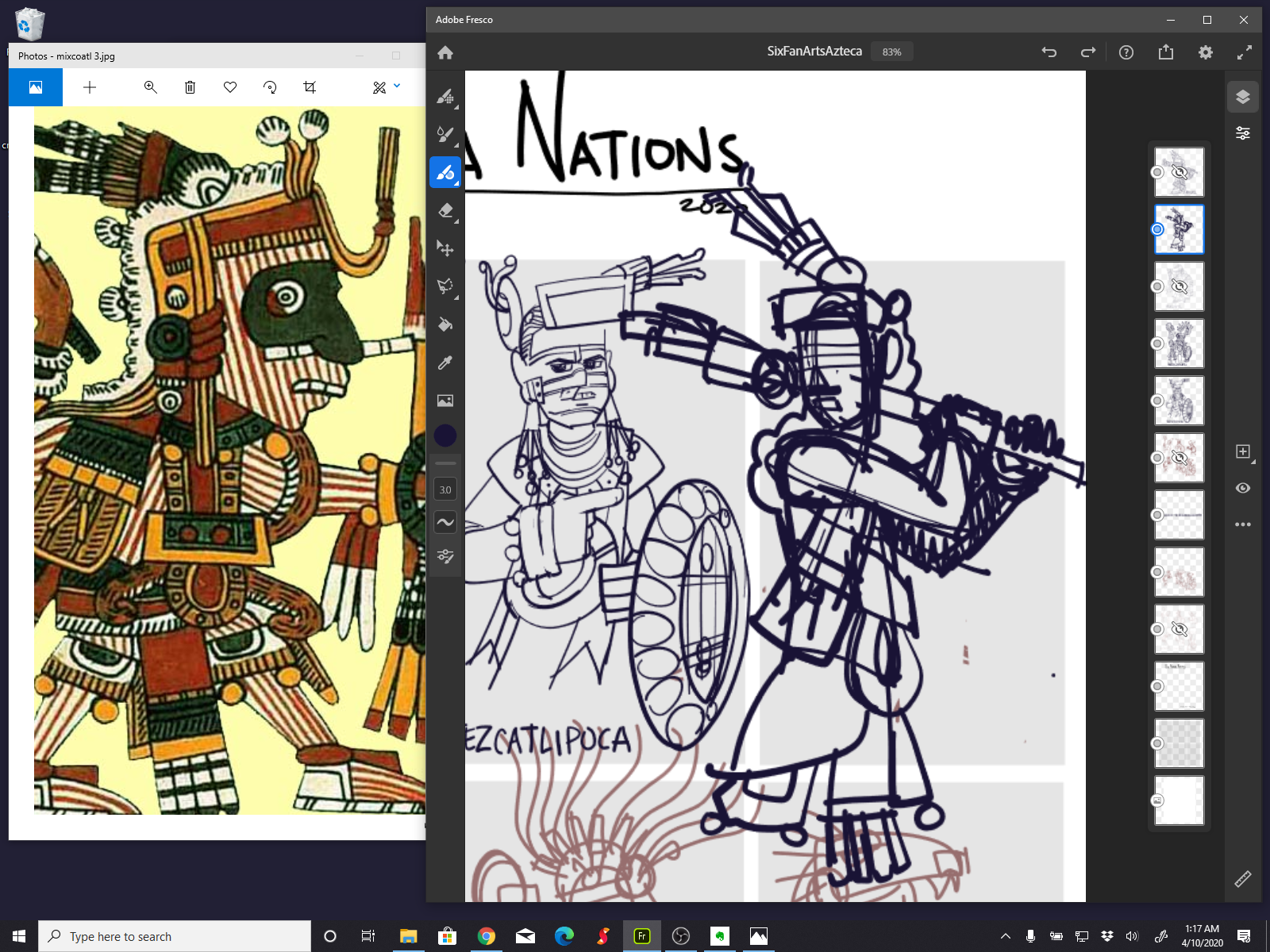Viewport: 1270px width, 952px height.
Task: Select the Vector Brushes tool
Action: 445,172
